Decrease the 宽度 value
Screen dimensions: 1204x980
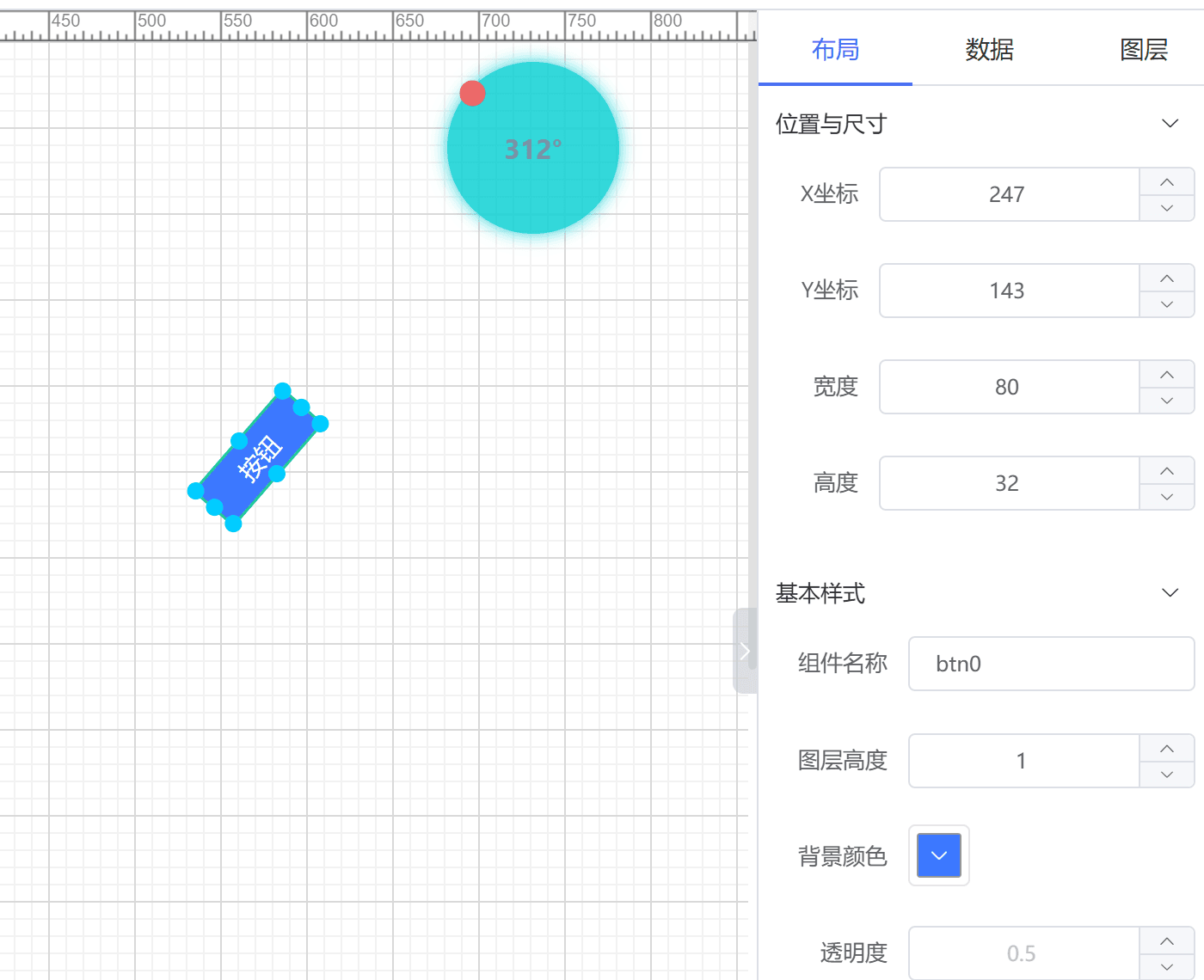pyautogui.click(x=1167, y=401)
